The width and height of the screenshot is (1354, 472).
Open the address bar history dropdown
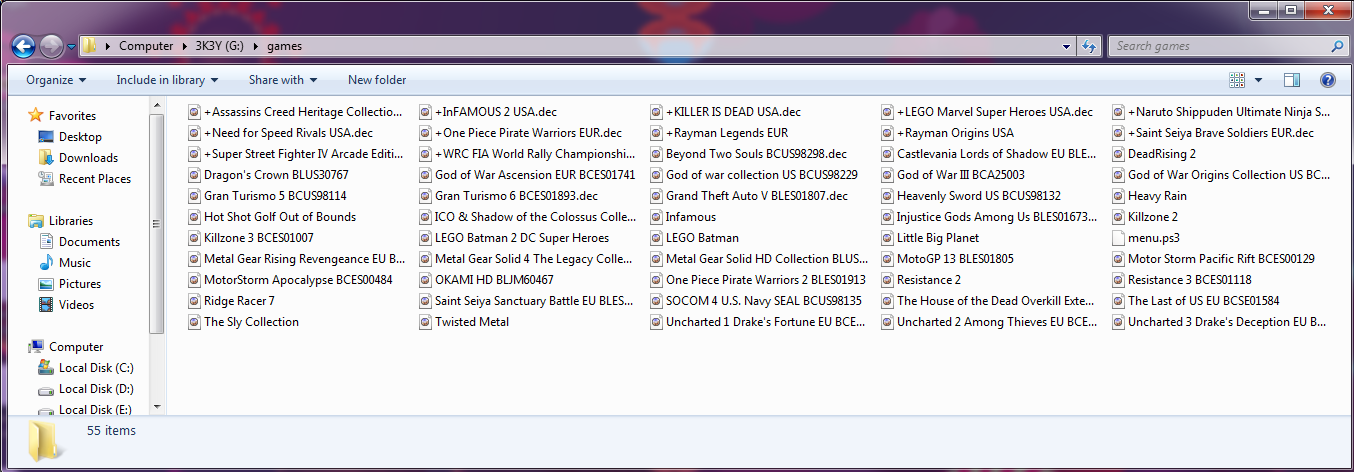1068,46
